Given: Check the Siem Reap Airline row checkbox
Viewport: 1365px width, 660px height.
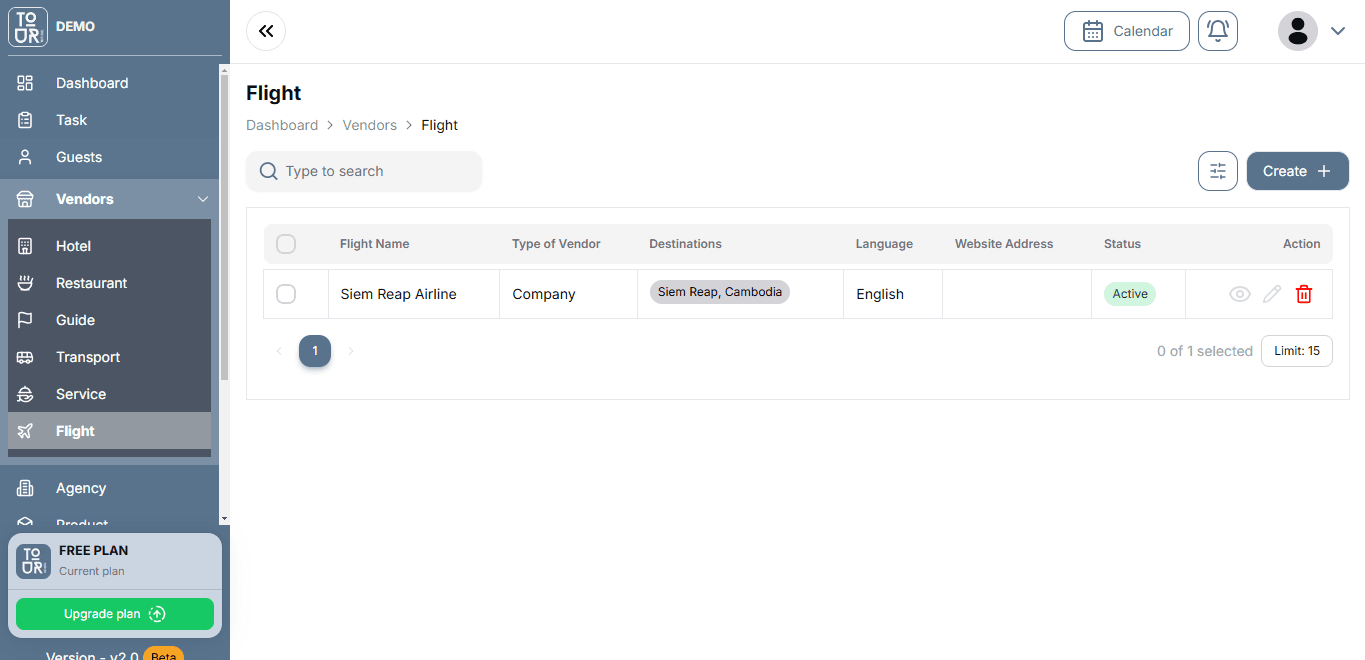Looking at the screenshot, I should 285,294.
